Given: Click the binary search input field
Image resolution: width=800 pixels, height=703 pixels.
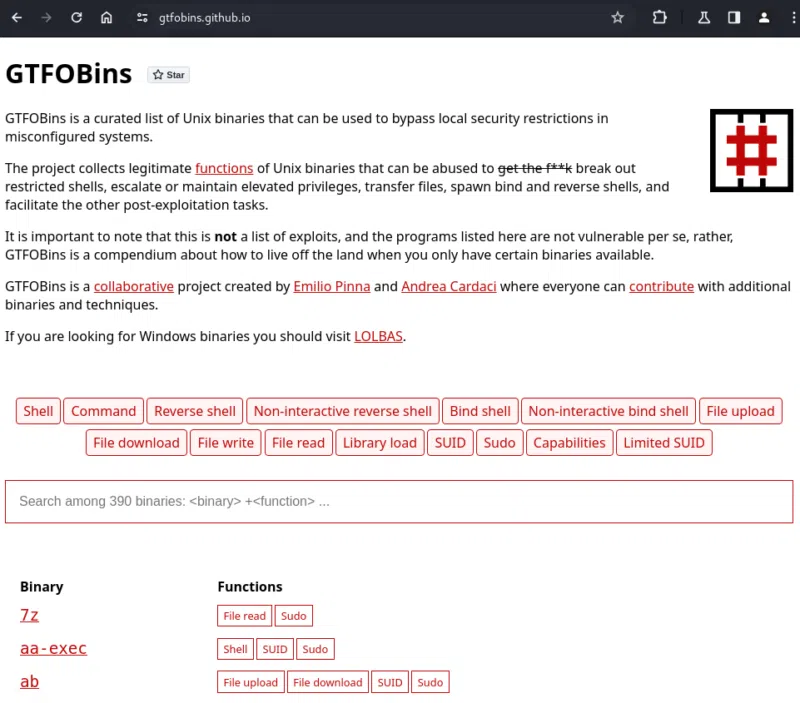Looking at the screenshot, I should click(x=400, y=501).
